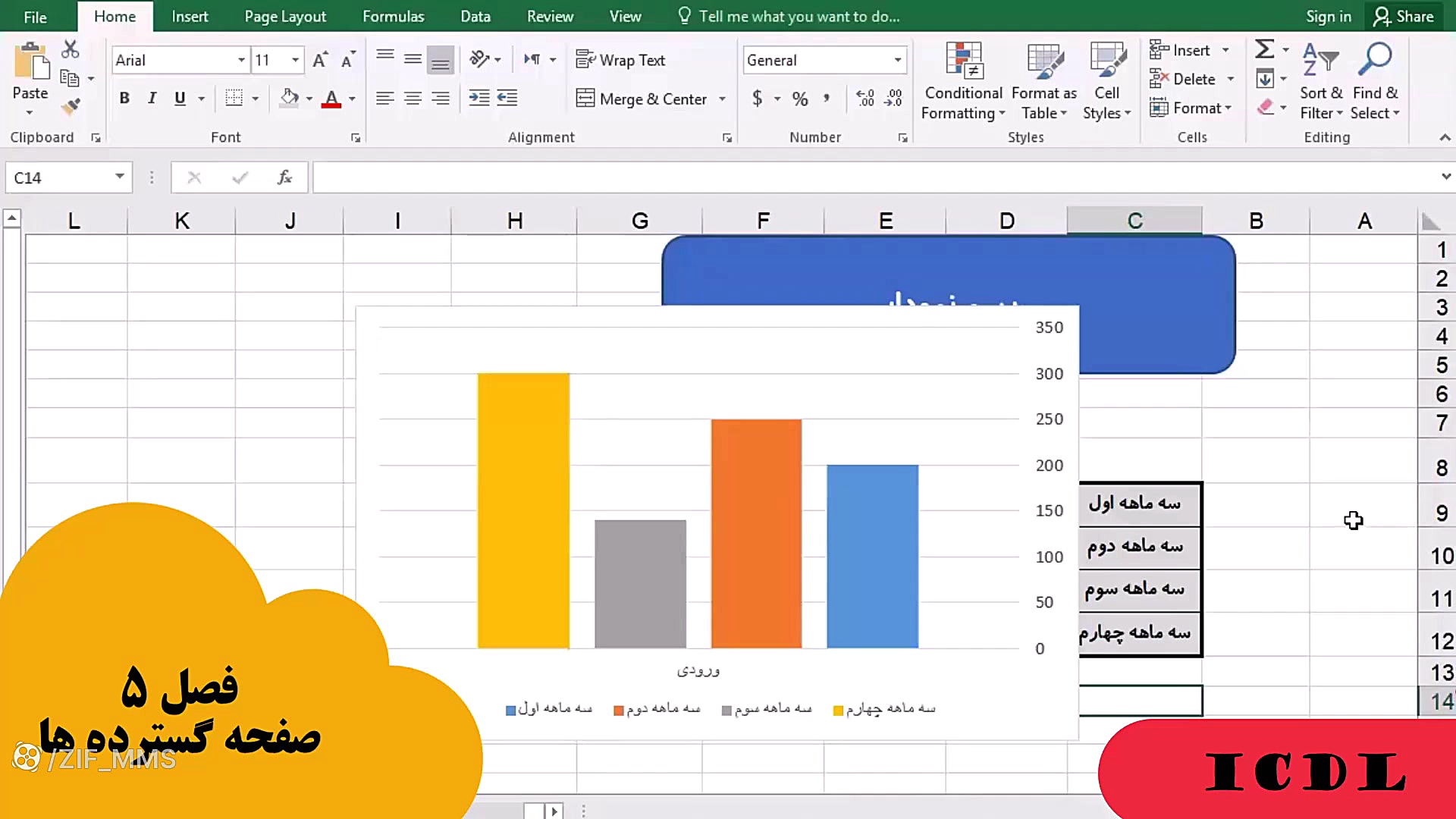Viewport: 1456px width, 819px height.
Task: Switch to the View tab
Action: pos(625,17)
